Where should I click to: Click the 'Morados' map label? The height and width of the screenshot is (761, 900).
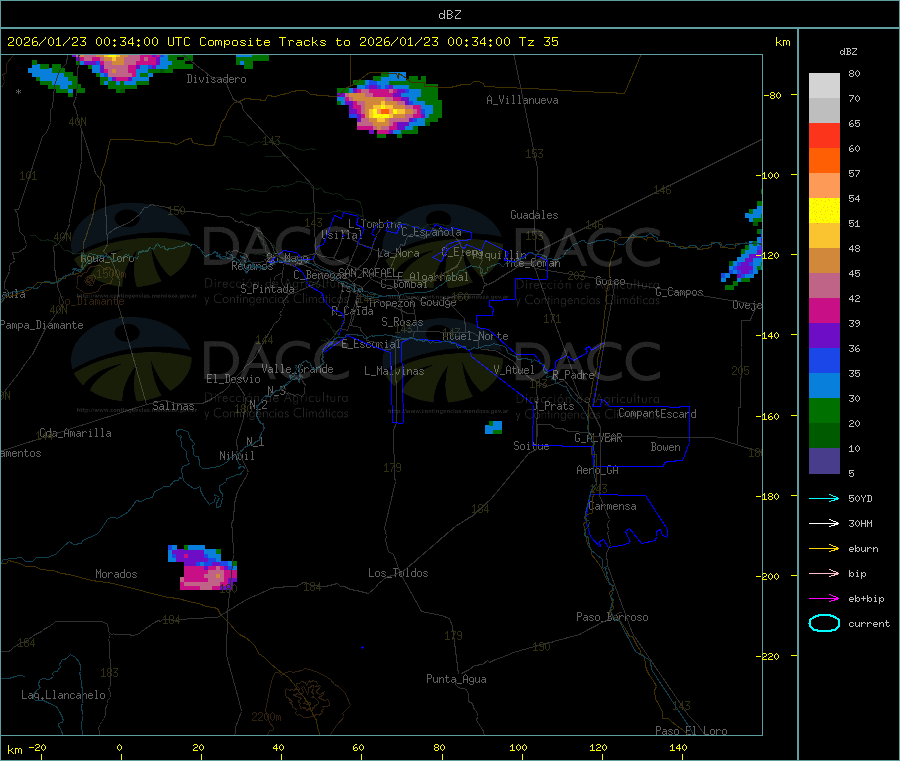(116, 574)
